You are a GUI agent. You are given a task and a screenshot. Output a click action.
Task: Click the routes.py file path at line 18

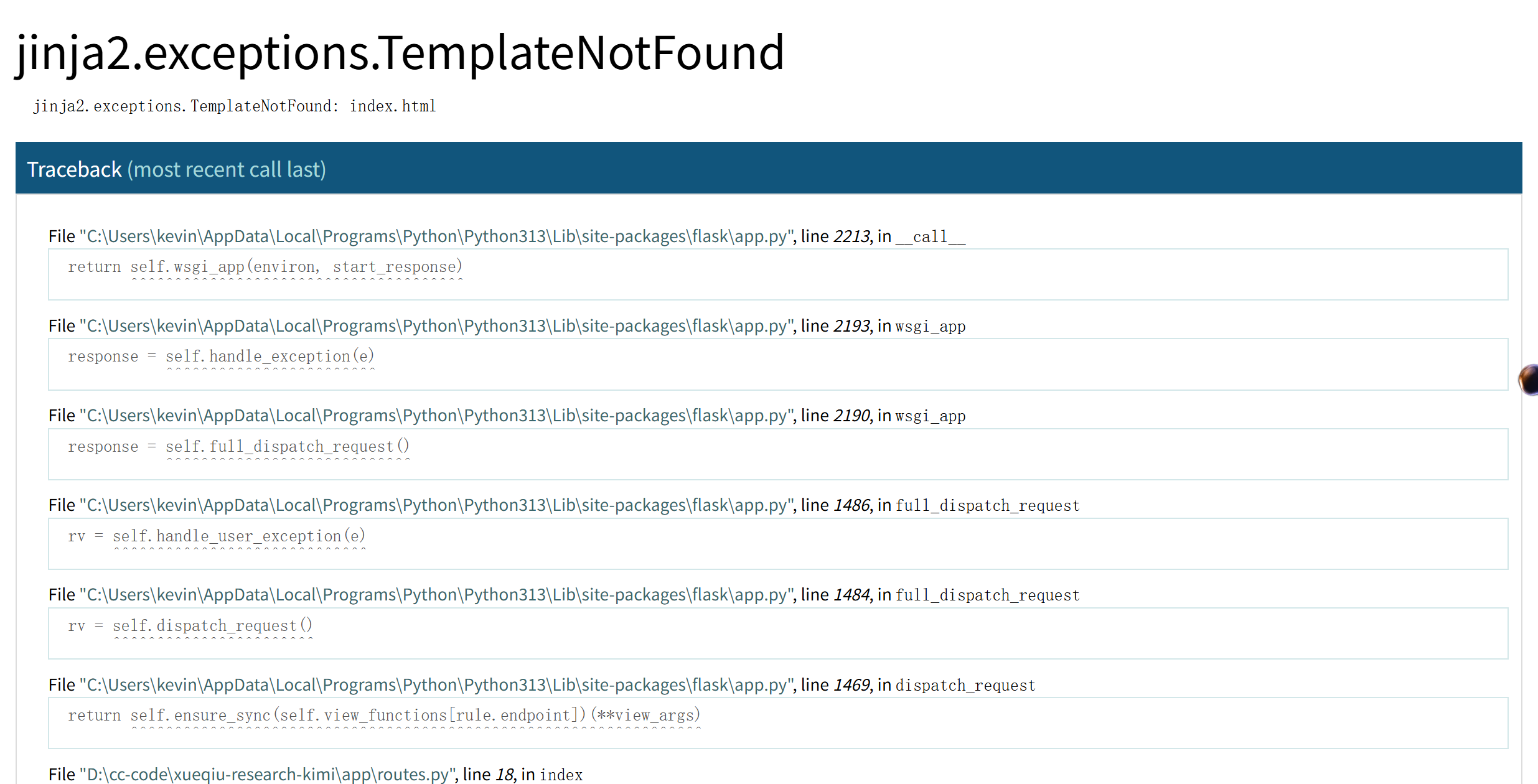click(x=268, y=775)
